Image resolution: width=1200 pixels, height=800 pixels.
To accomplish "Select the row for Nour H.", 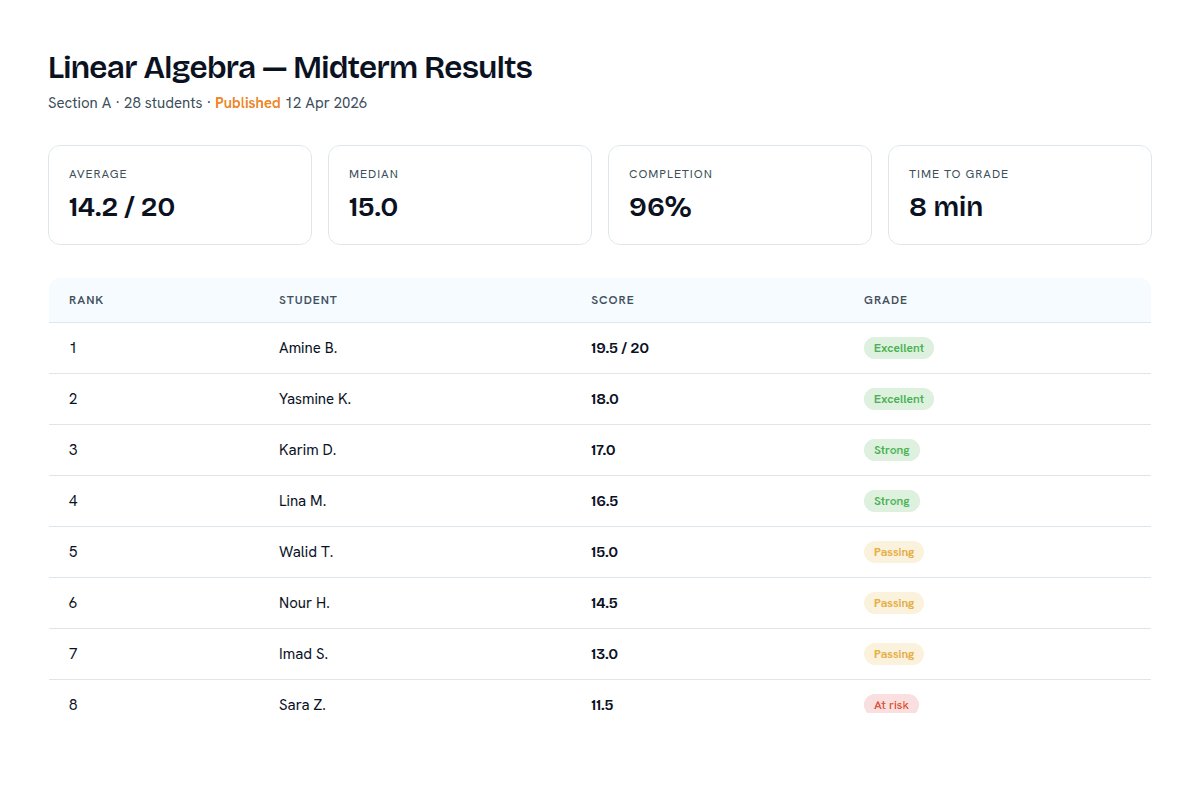I will pyautogui.click(x=600, y=603).
